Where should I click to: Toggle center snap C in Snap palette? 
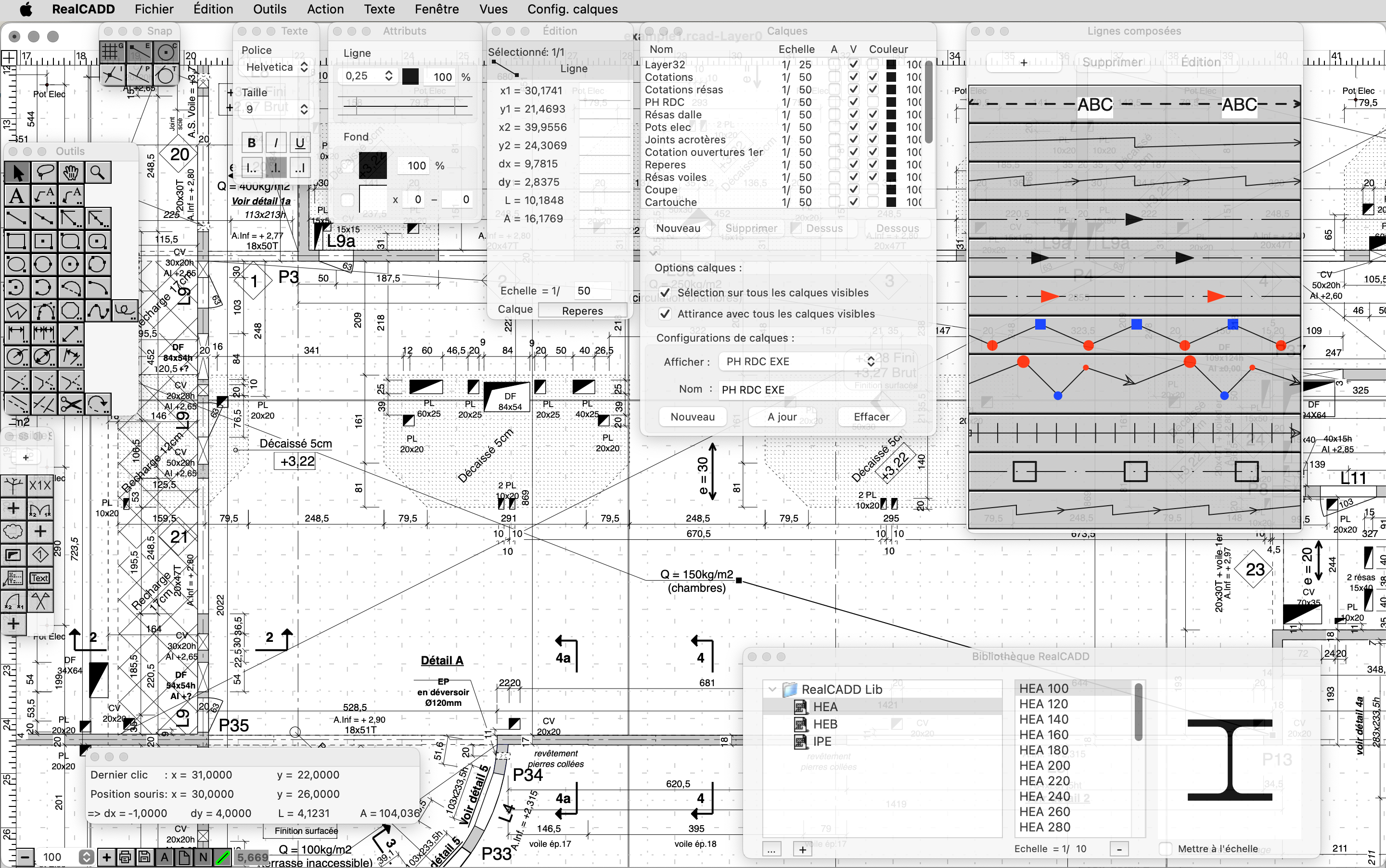(x=167, y=51)
